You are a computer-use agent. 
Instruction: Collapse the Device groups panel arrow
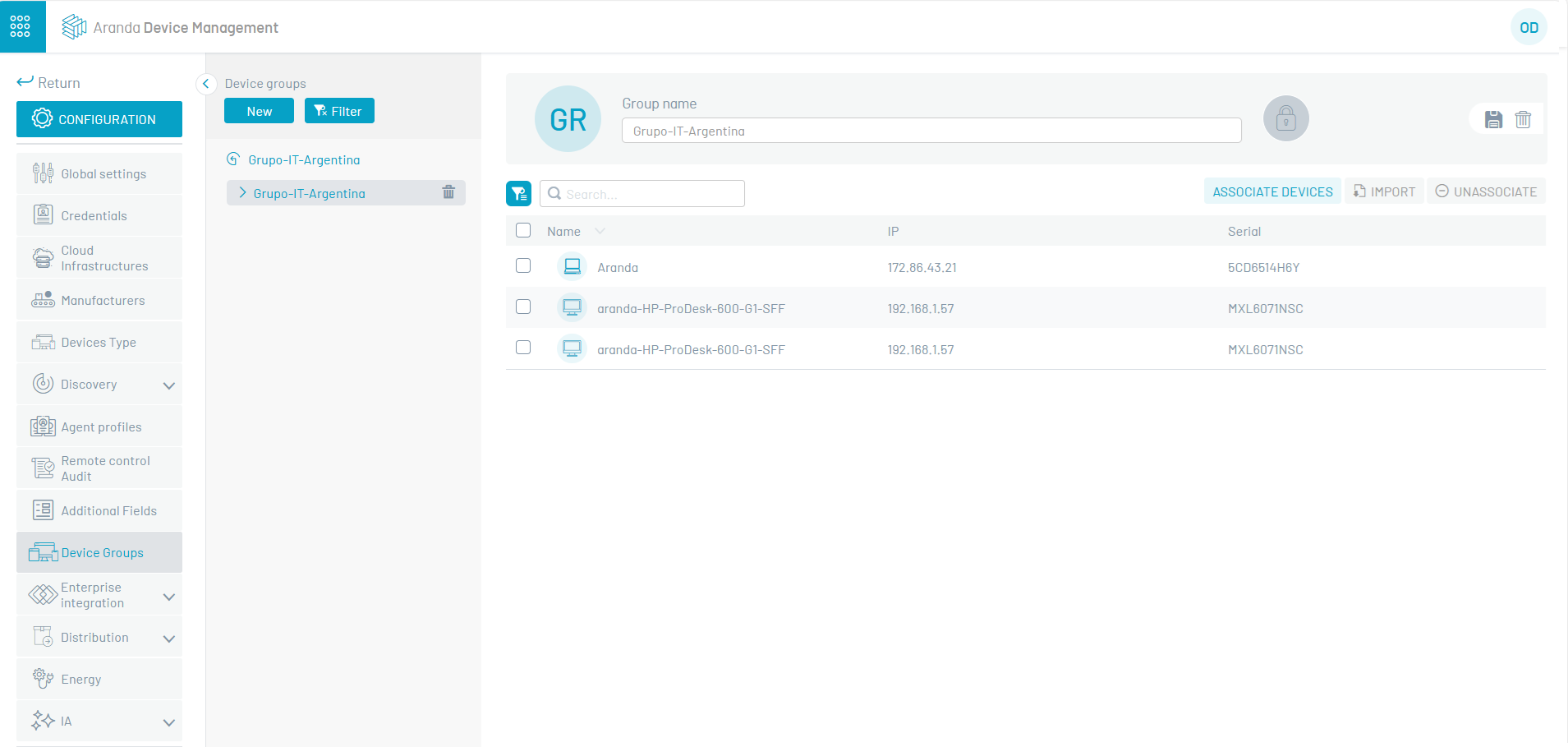[x=206, y=84]
